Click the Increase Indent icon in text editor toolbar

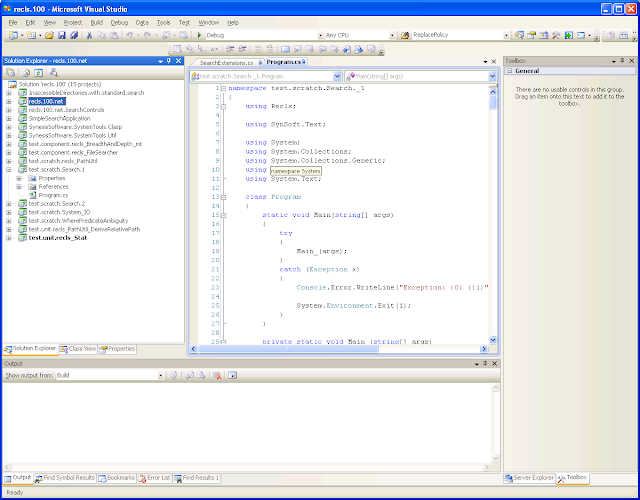[242, 49]
